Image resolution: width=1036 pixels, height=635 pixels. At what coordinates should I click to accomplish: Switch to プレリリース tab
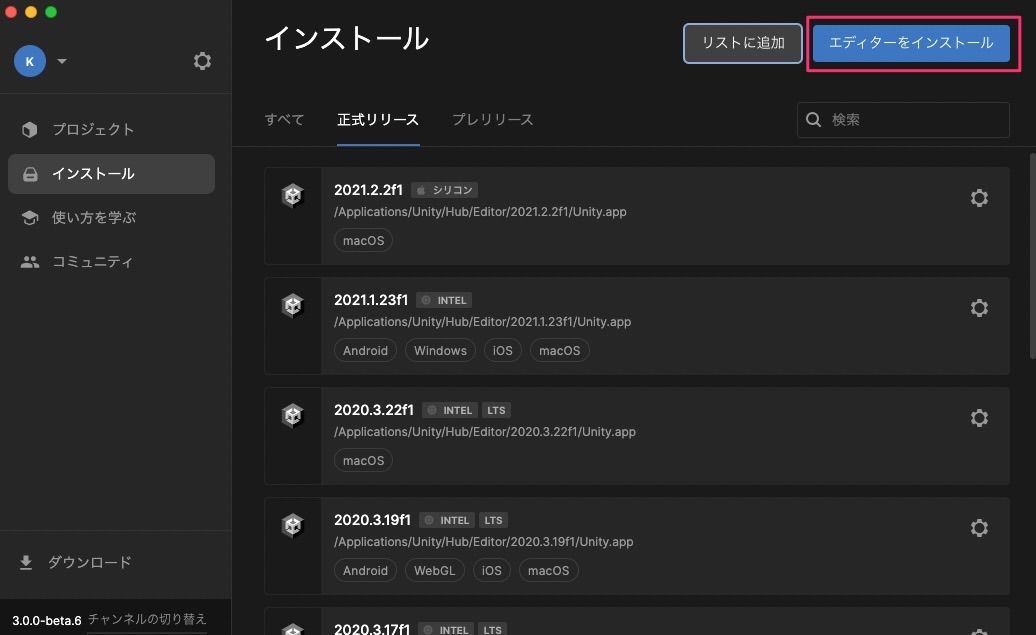[x=492, y=120]
